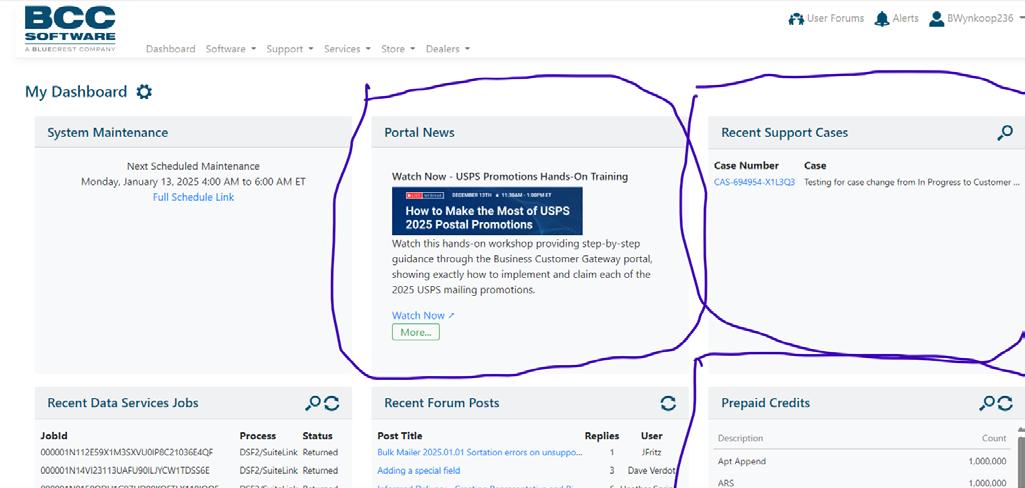Open Bulk Mailer 2025.01.01 Sortation errors post
This screenshot has width=1025, height=488.
[x=480, y=452]
